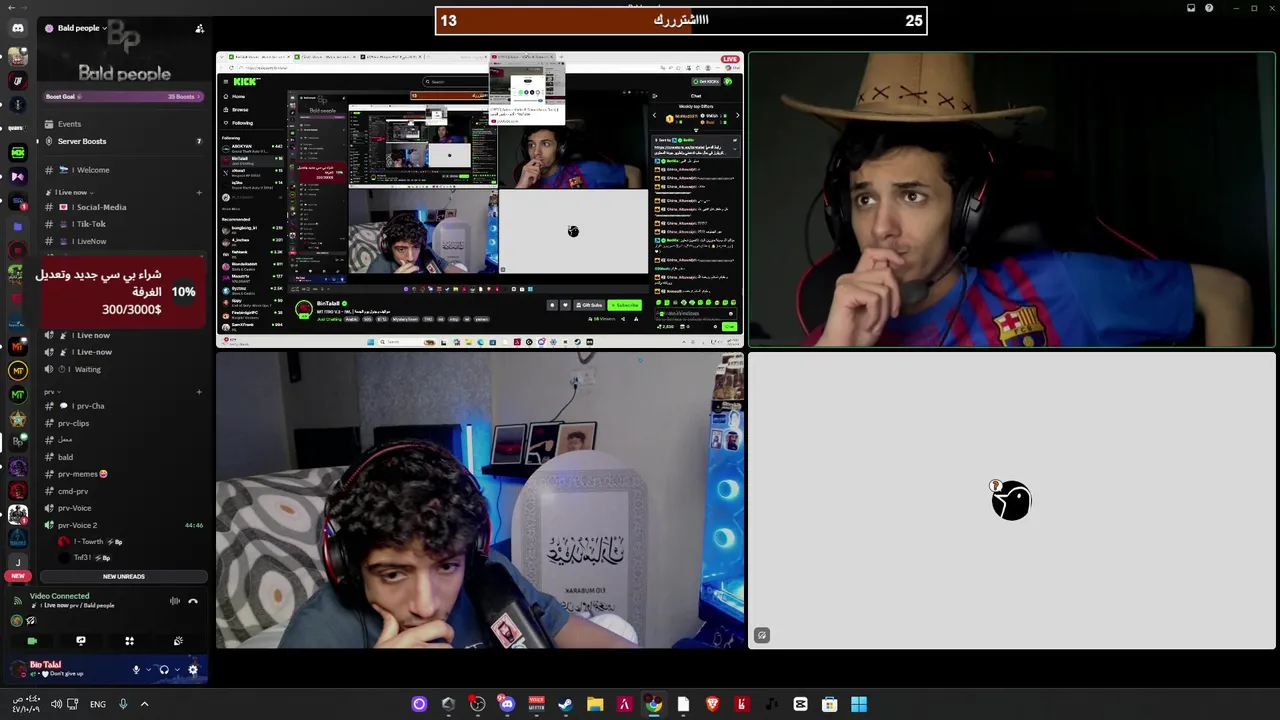Screen dimensions: 1280x720
Task: Open Steam from the taskbar
Action: (x=565, y=704)
